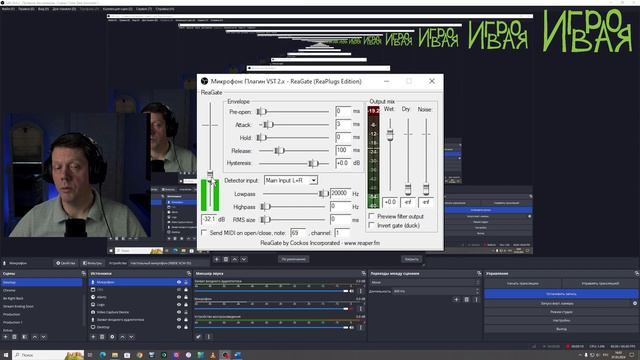Add a new source with plus icon
The width and height of the screenshot is (640, 360).
pos(93,337)
